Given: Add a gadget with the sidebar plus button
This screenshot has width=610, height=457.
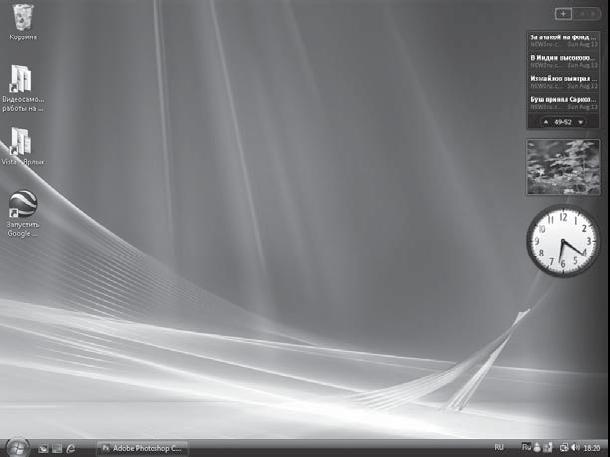Looking at the screenshot, I should [x=563, y=14].
